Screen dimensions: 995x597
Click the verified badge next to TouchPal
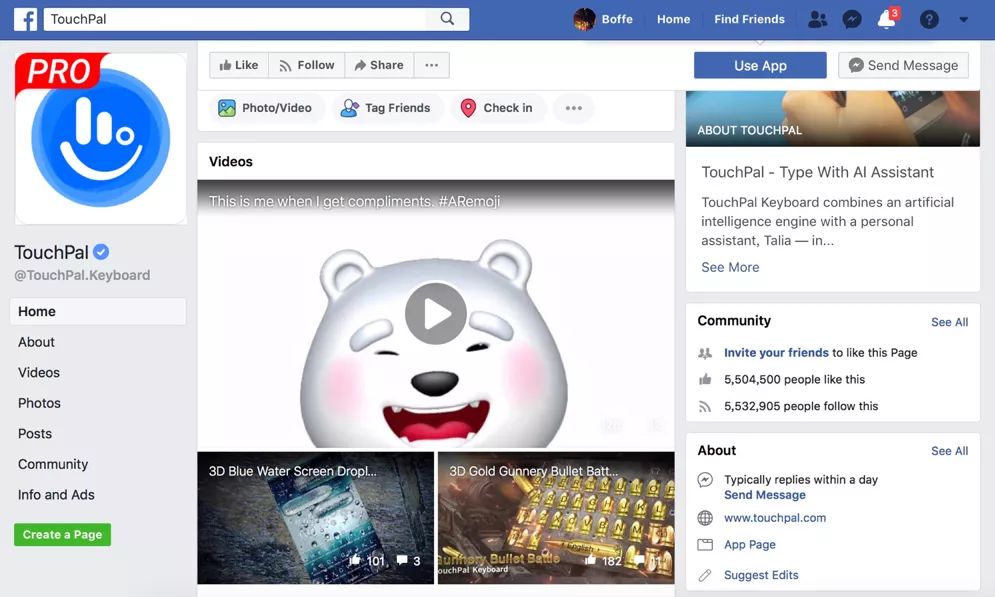(x=101, y=252)
